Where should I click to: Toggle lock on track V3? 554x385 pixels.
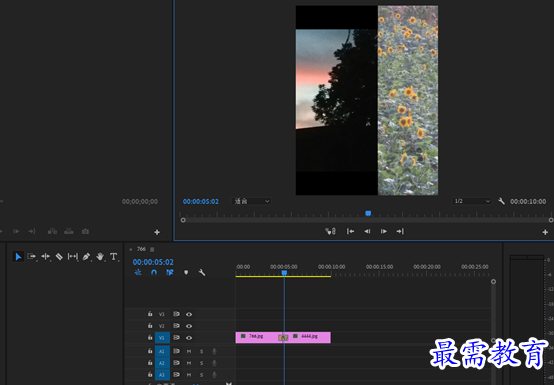150,314
